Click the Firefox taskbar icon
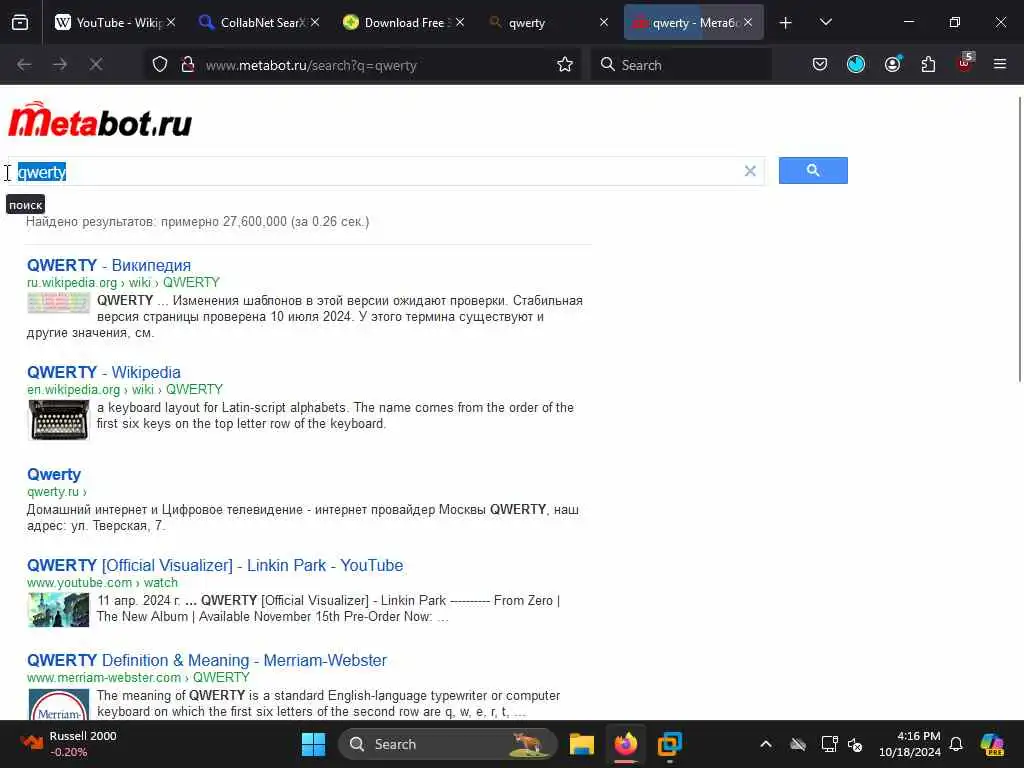 click(x=626, y=744)
